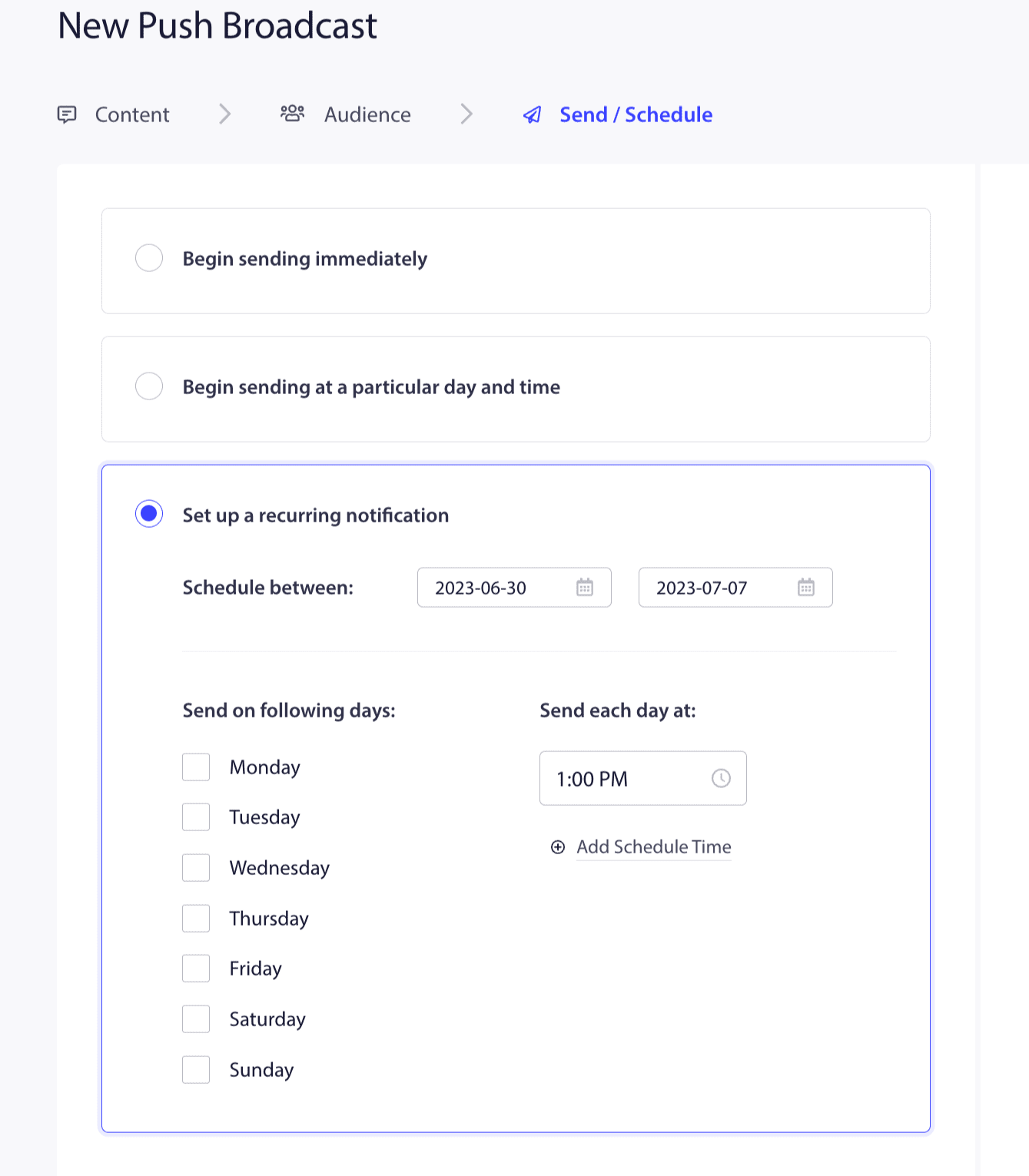Check the Monday checkbox
Image resolution: width=1029 pixels, height=1176 pixels.
[196, 767]
